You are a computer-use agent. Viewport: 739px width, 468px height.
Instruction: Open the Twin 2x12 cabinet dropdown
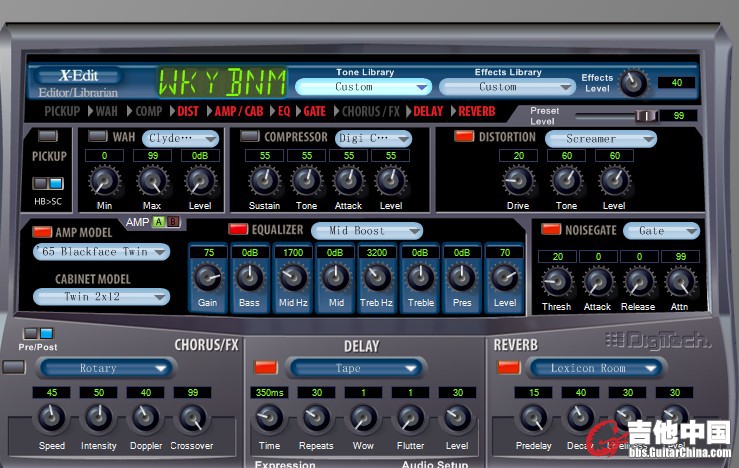coord(101,297)
